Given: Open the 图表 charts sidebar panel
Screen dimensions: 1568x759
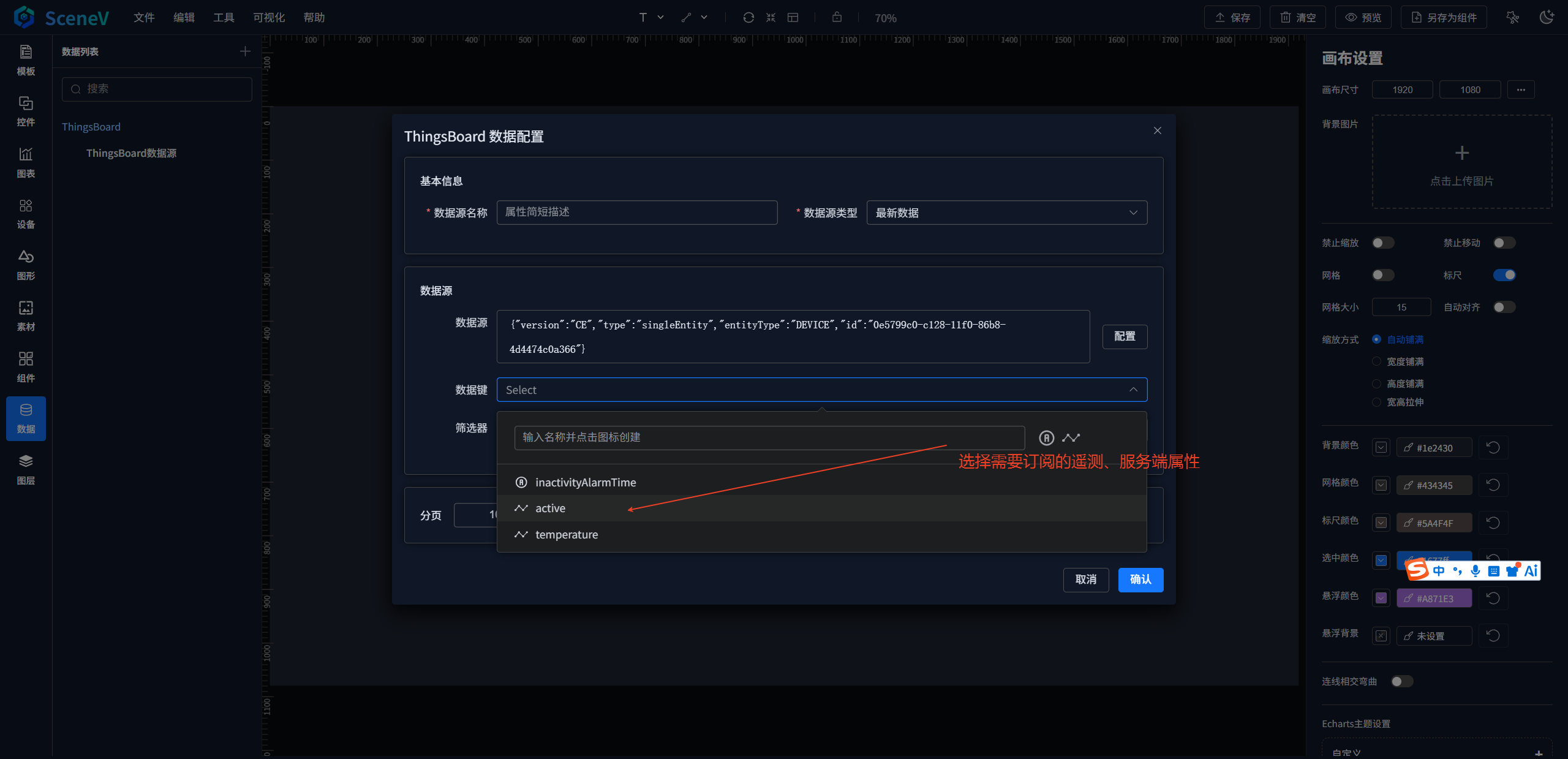Looking at the screenshot, I should coord(26,163).
